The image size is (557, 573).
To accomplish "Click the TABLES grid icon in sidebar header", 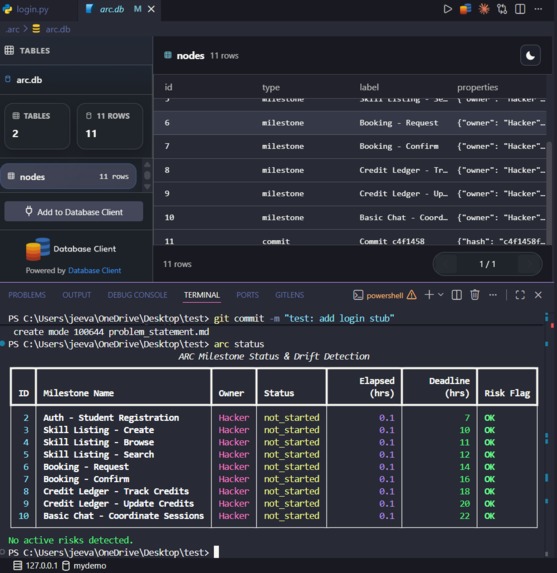I will click(9, 50).
